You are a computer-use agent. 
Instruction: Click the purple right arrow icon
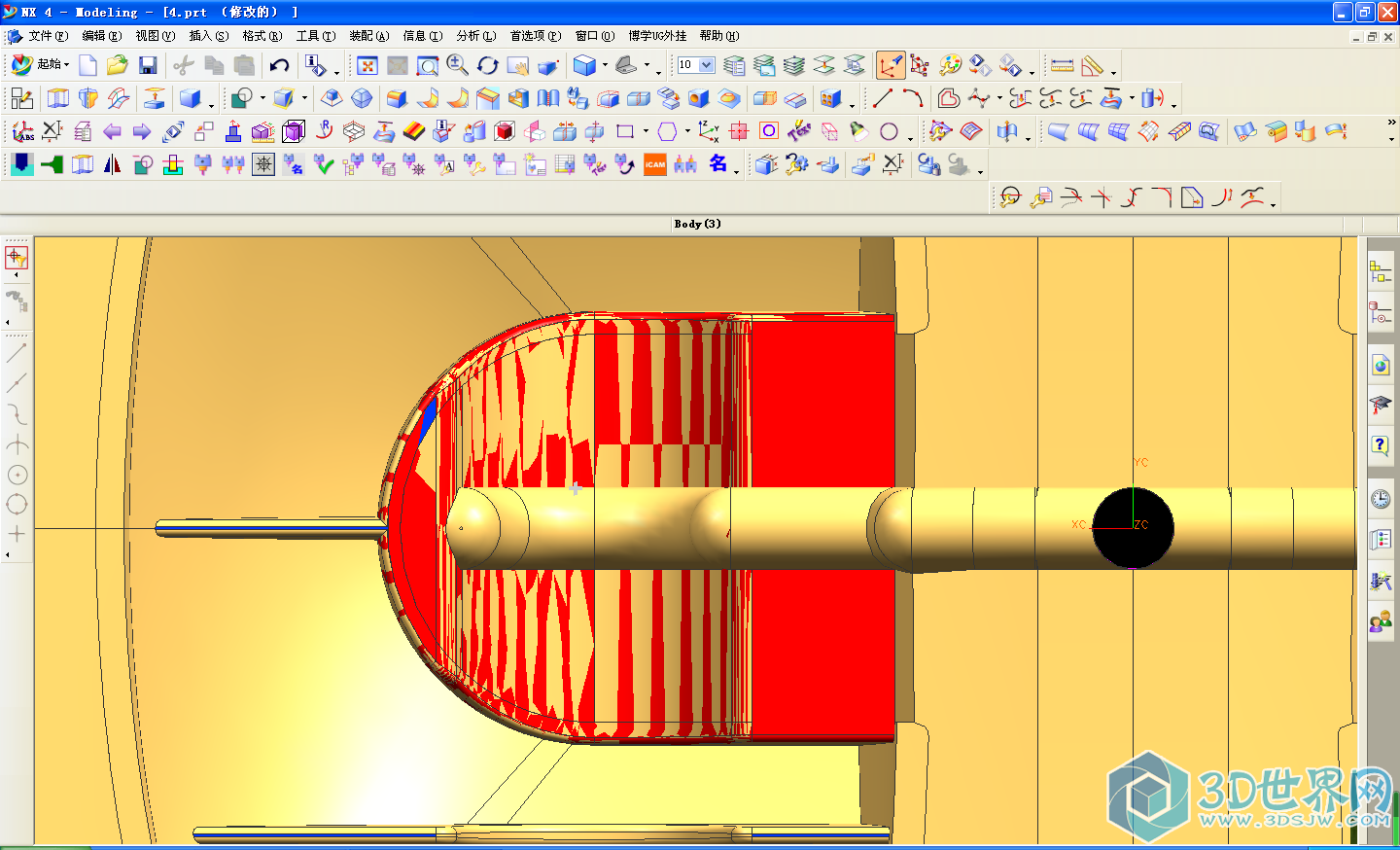point(143,131)
